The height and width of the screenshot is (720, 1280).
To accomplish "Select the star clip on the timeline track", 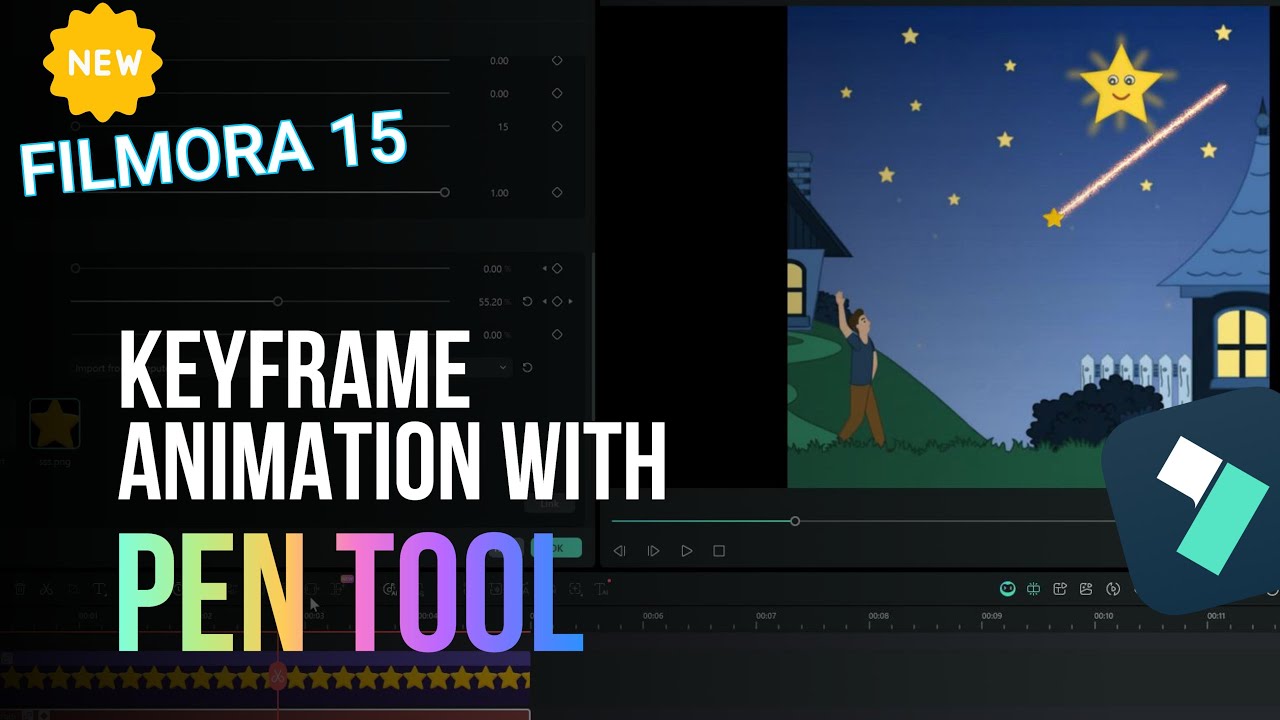I will pyautogui.click(x=265, y=678).
